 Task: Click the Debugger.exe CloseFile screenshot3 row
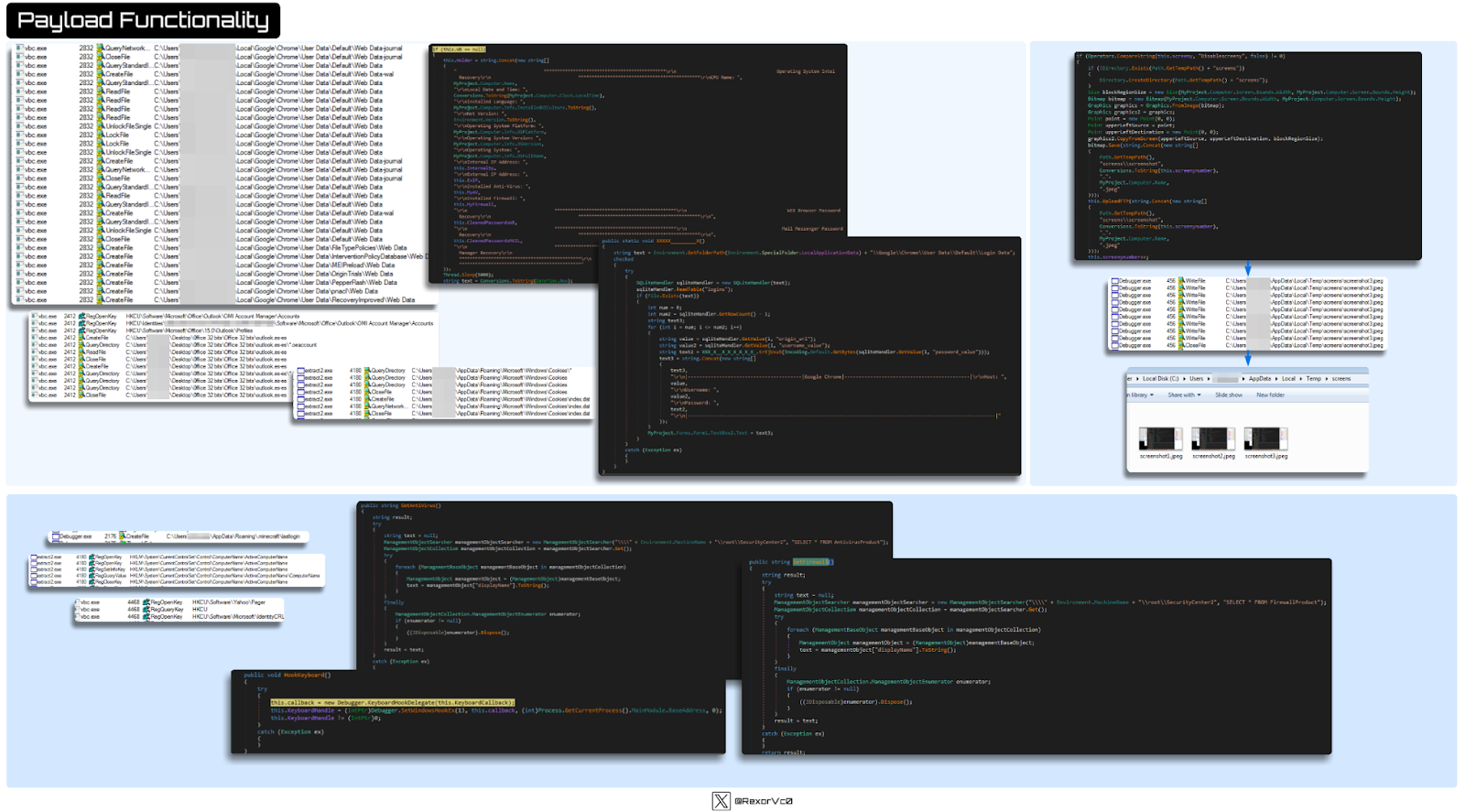[x=1247, y=346]
